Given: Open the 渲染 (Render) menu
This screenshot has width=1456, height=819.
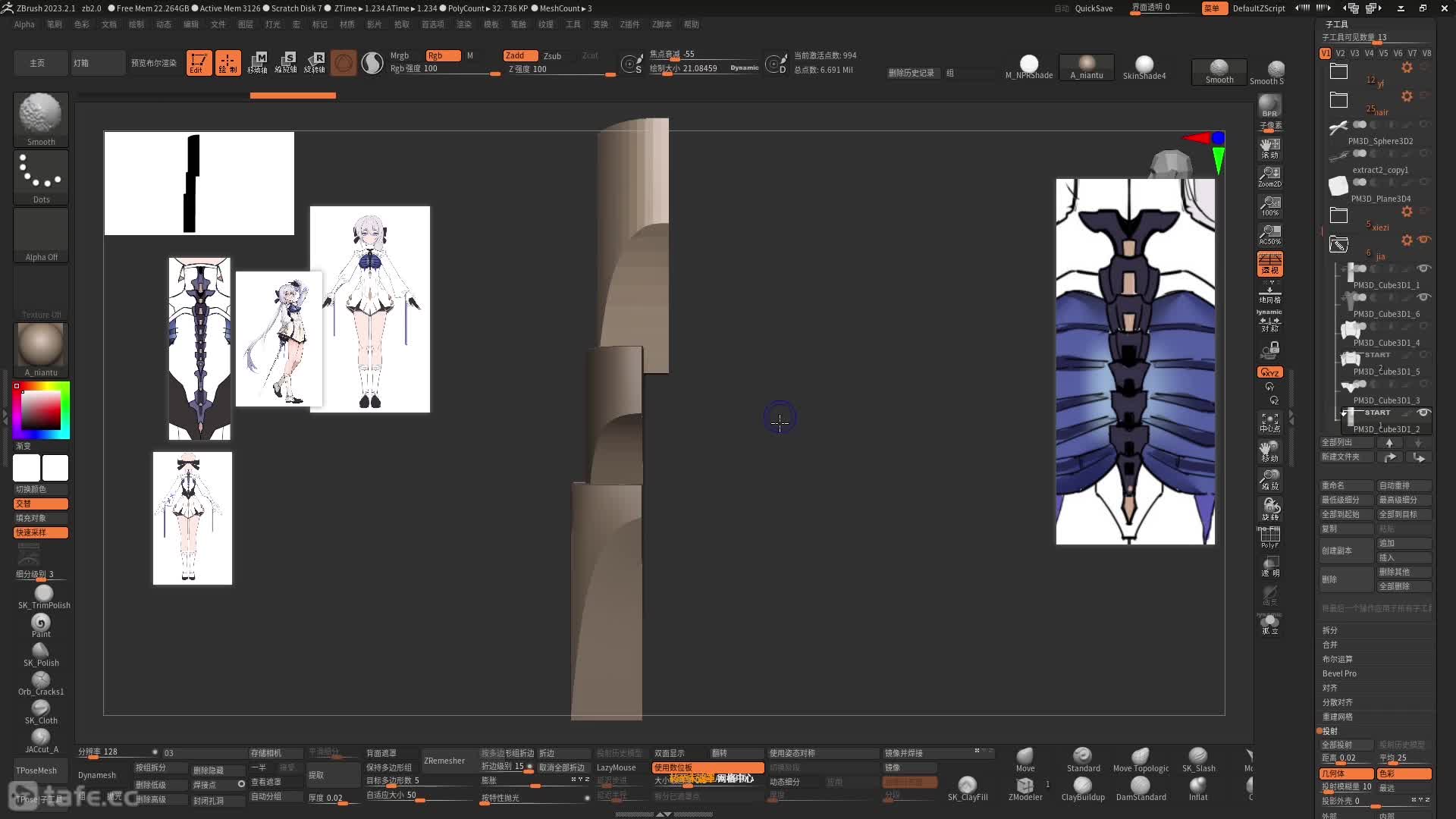Looking at the screenshot, I should click(464, 24).
